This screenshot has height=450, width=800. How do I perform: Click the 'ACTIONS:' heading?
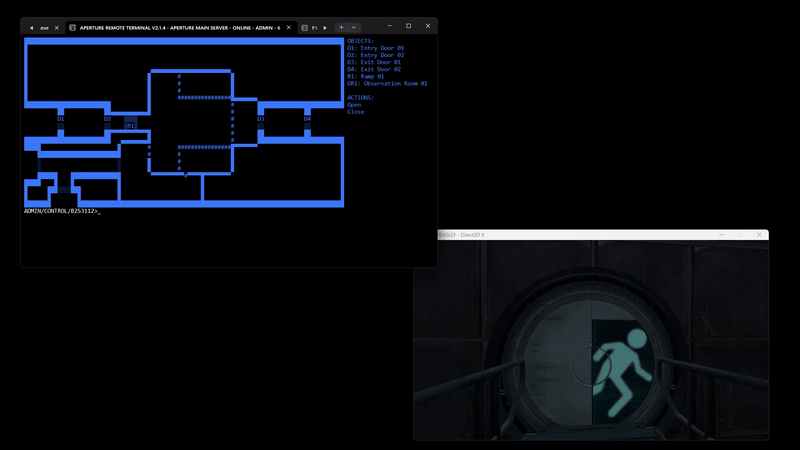point(360,97)
